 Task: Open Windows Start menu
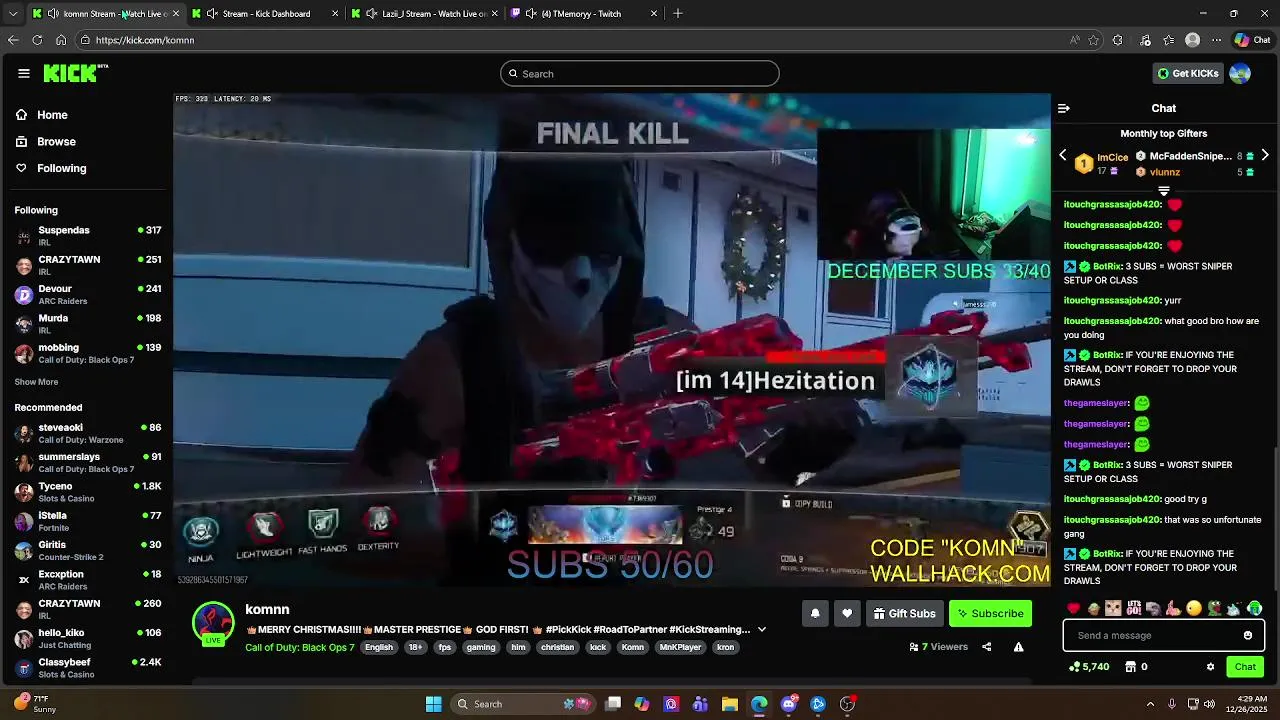[x=434, y=704]
